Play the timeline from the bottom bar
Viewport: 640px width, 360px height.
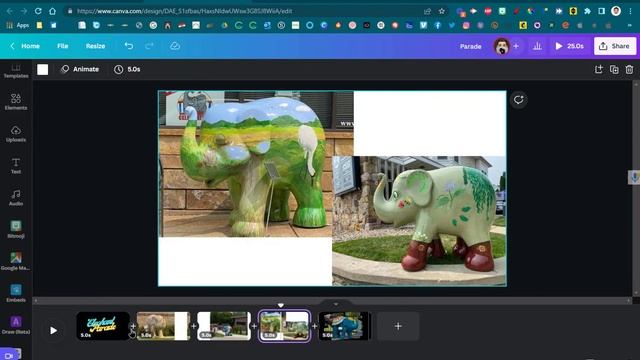click(53, 330)
